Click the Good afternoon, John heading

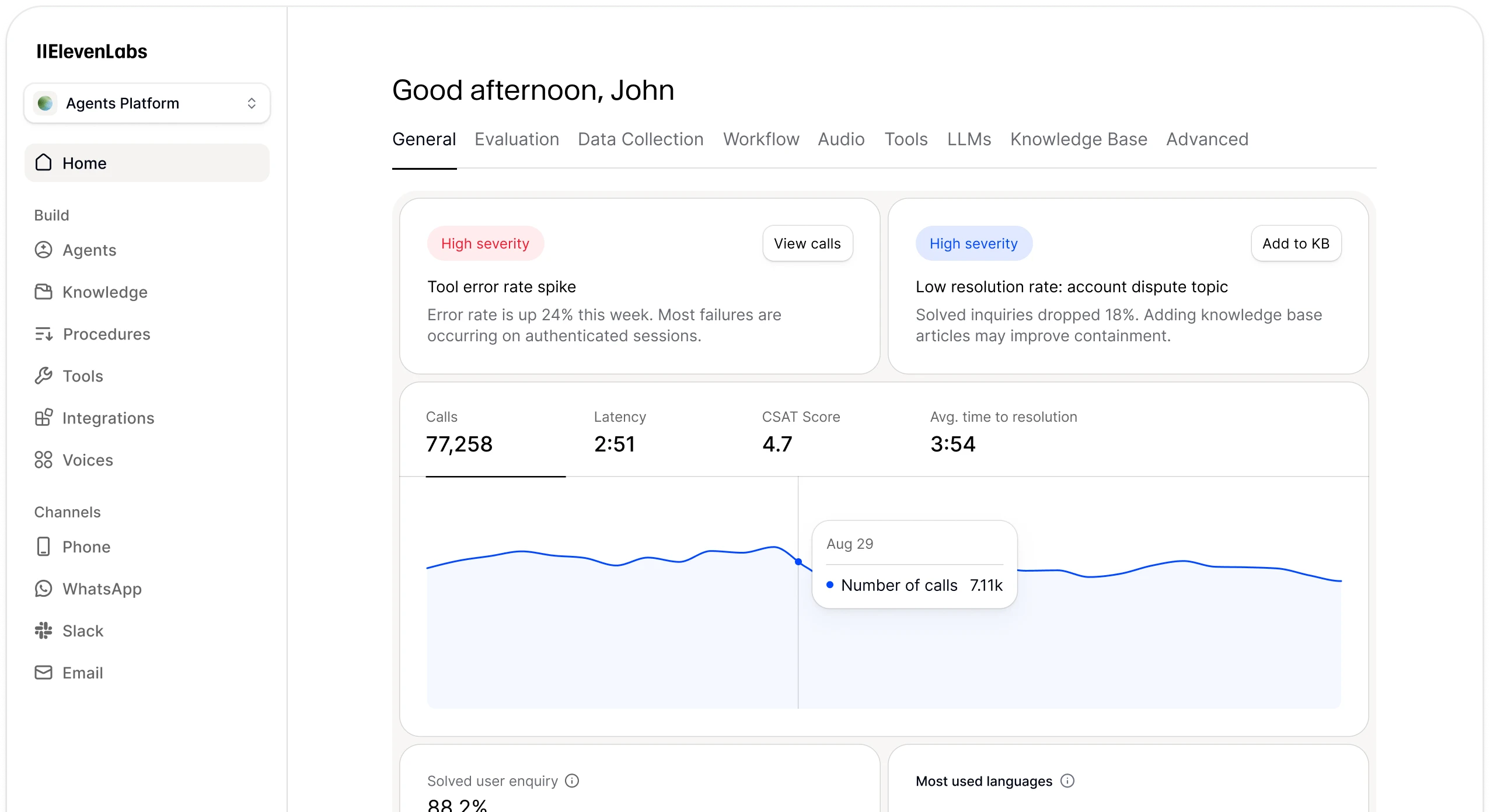pyautogui.click(x=533, y=90)
